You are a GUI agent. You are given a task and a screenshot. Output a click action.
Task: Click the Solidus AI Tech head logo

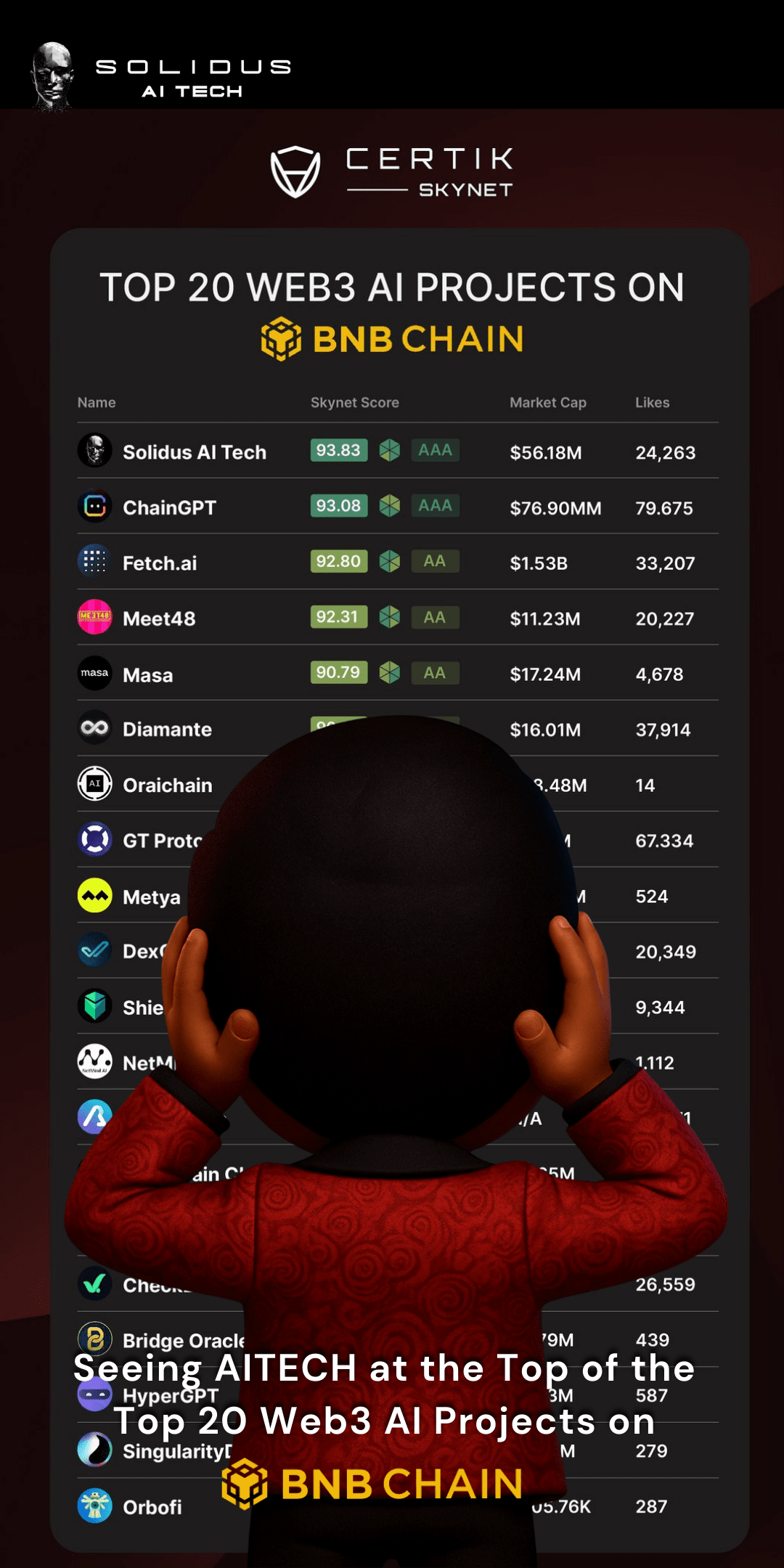[52, 76]
